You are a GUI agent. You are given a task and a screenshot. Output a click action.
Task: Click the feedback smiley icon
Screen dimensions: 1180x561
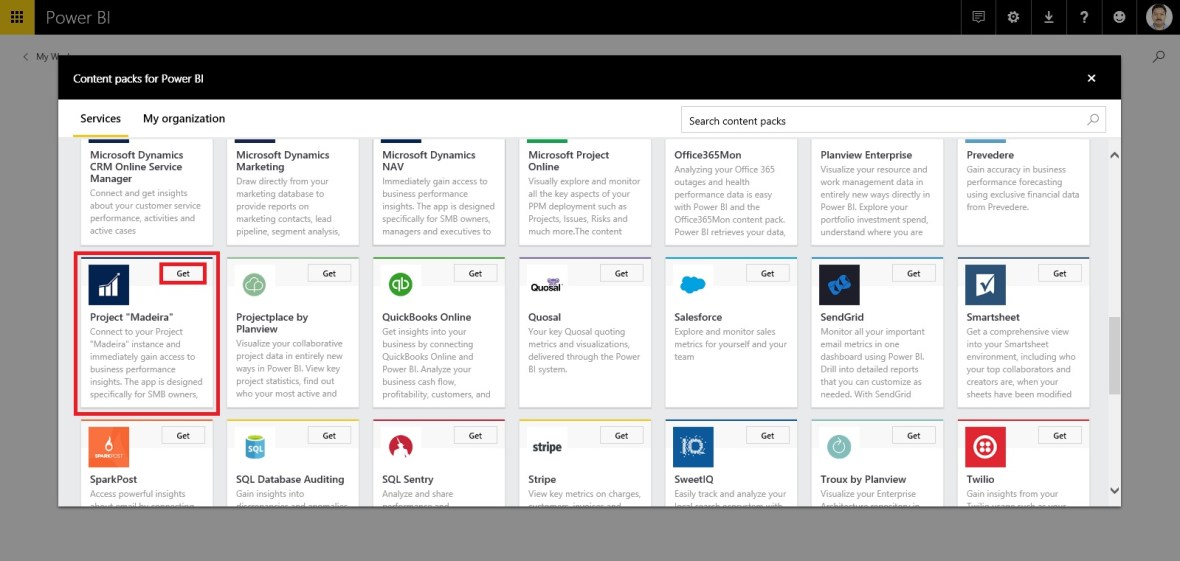click(x=1119, y=17)
